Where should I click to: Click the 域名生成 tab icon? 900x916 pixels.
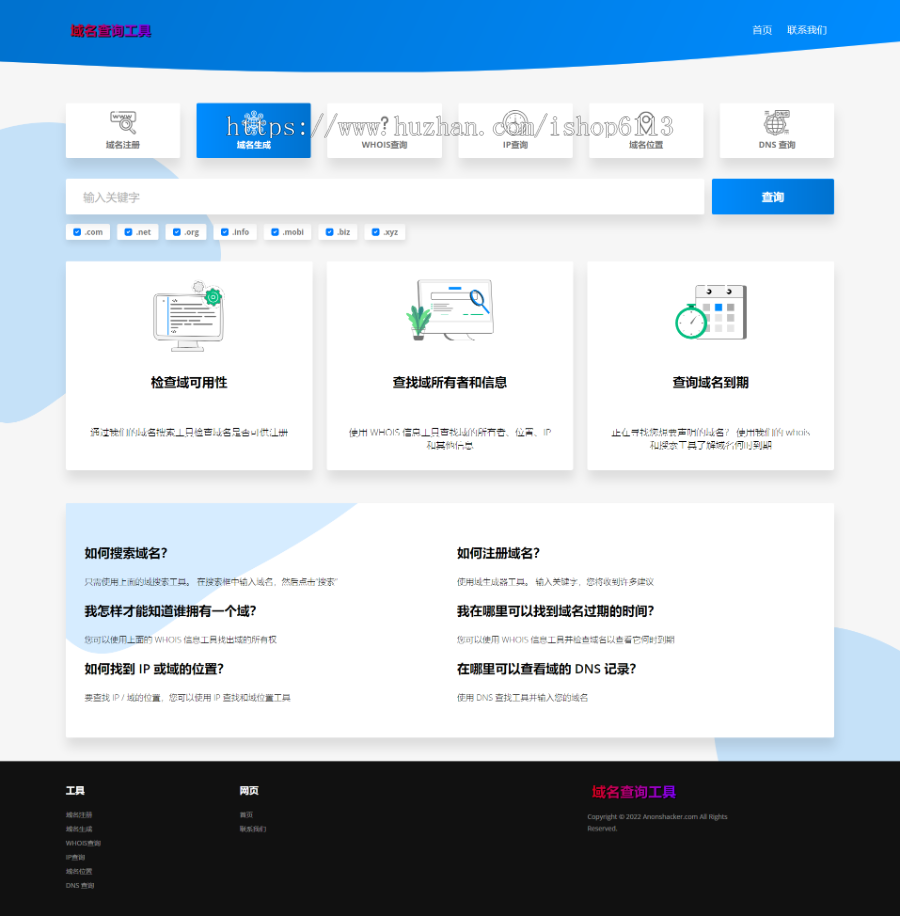click(253, 123)
